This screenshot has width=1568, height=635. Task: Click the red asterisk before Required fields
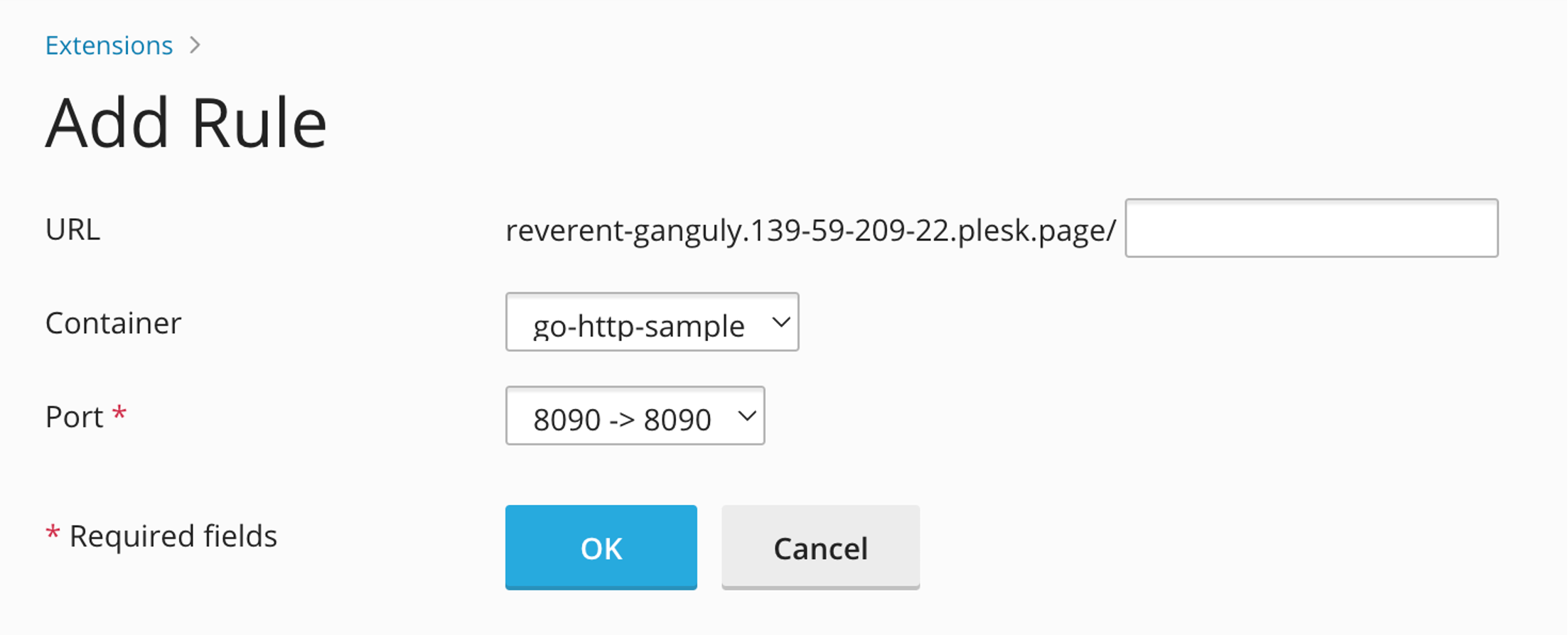[x=53, y=535]
